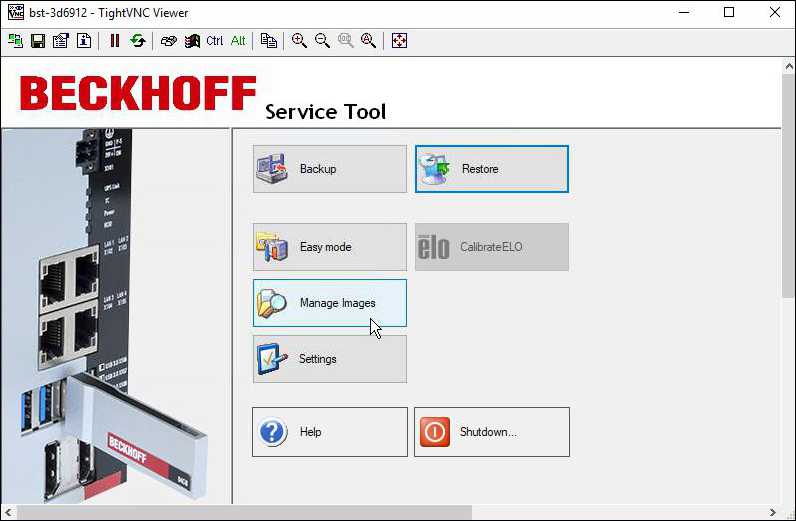Open the Restore function
This screenshot has width=796, height=521.
492,169
